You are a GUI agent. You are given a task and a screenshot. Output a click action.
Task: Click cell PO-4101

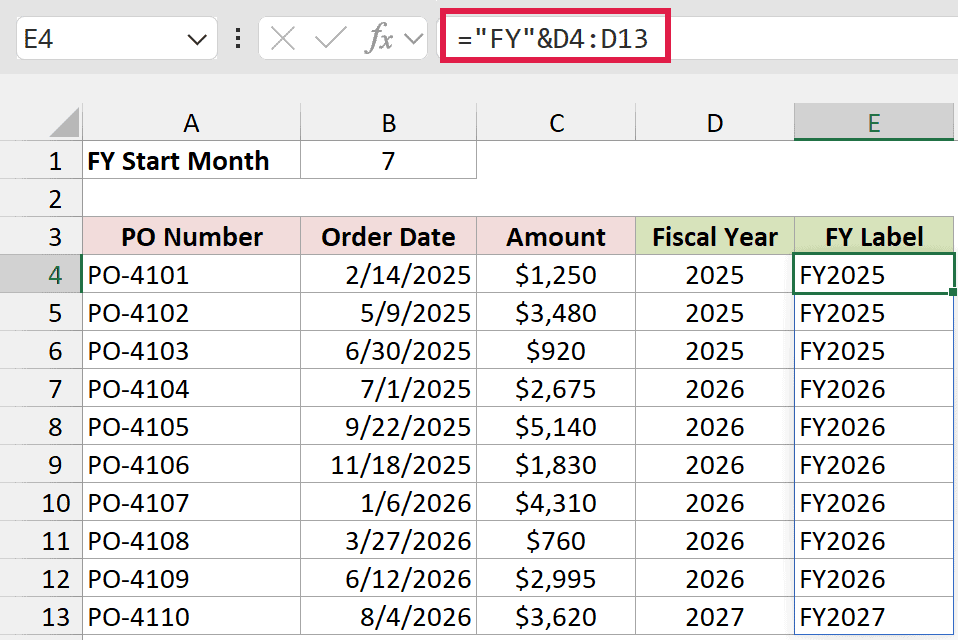pyautogui.click(x=191, y=274)
